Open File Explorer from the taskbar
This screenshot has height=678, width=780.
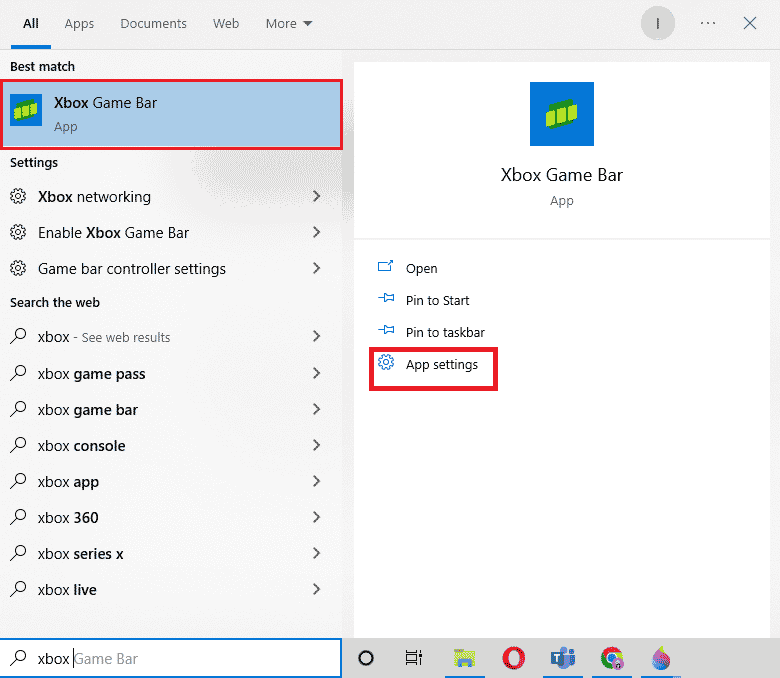(464, 657)
